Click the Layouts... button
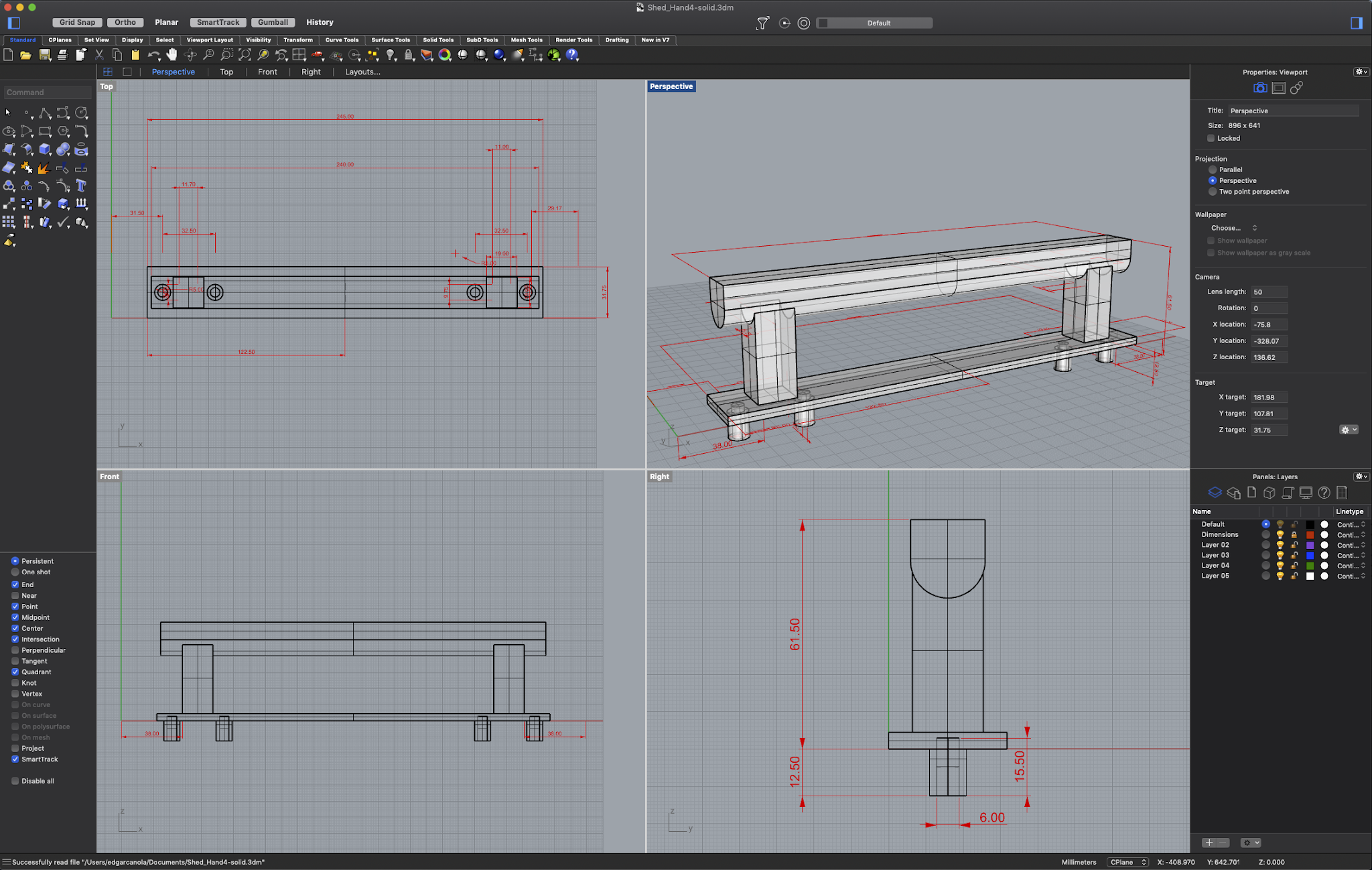 [x=362, y=72]
